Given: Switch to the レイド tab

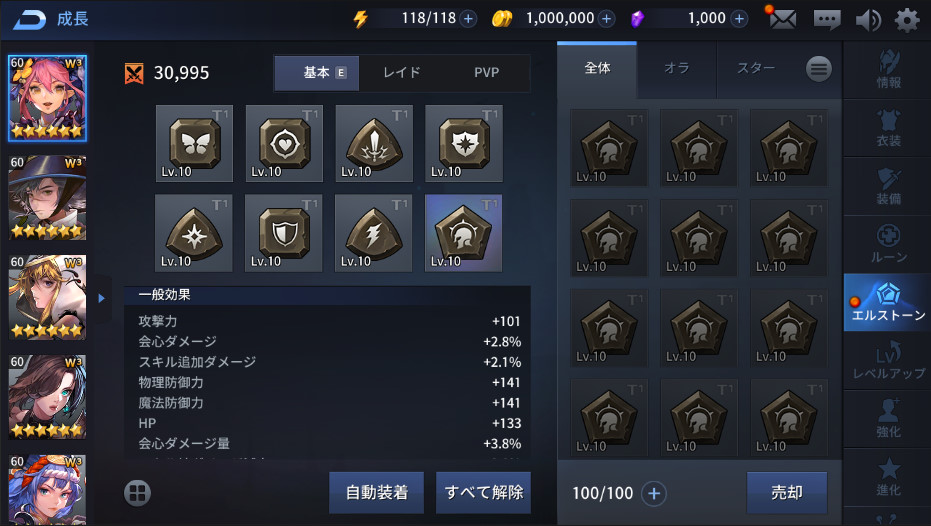Looking at the screenshot, I should [402, 72].
